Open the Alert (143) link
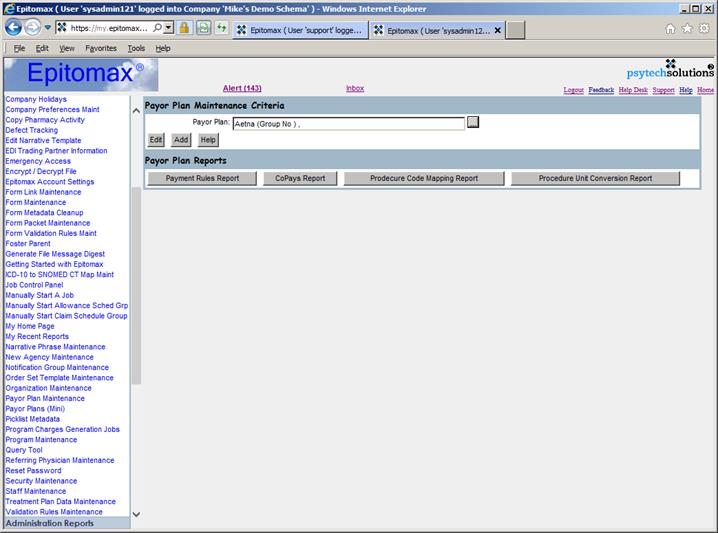This screenshot has height=533, width=718. pyautogui.click(x=241, y=89)
